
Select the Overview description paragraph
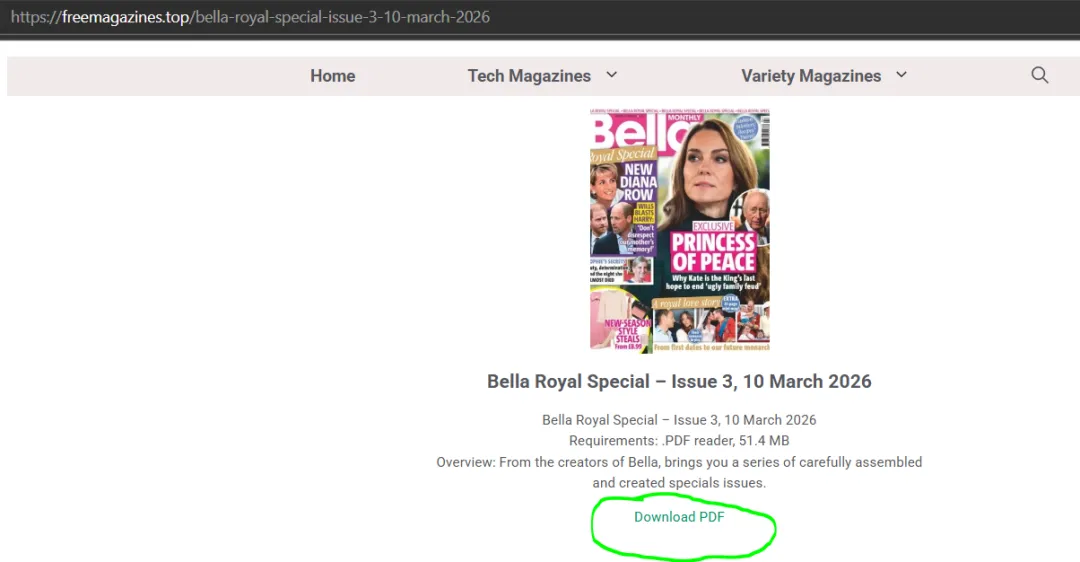point(679,472)
